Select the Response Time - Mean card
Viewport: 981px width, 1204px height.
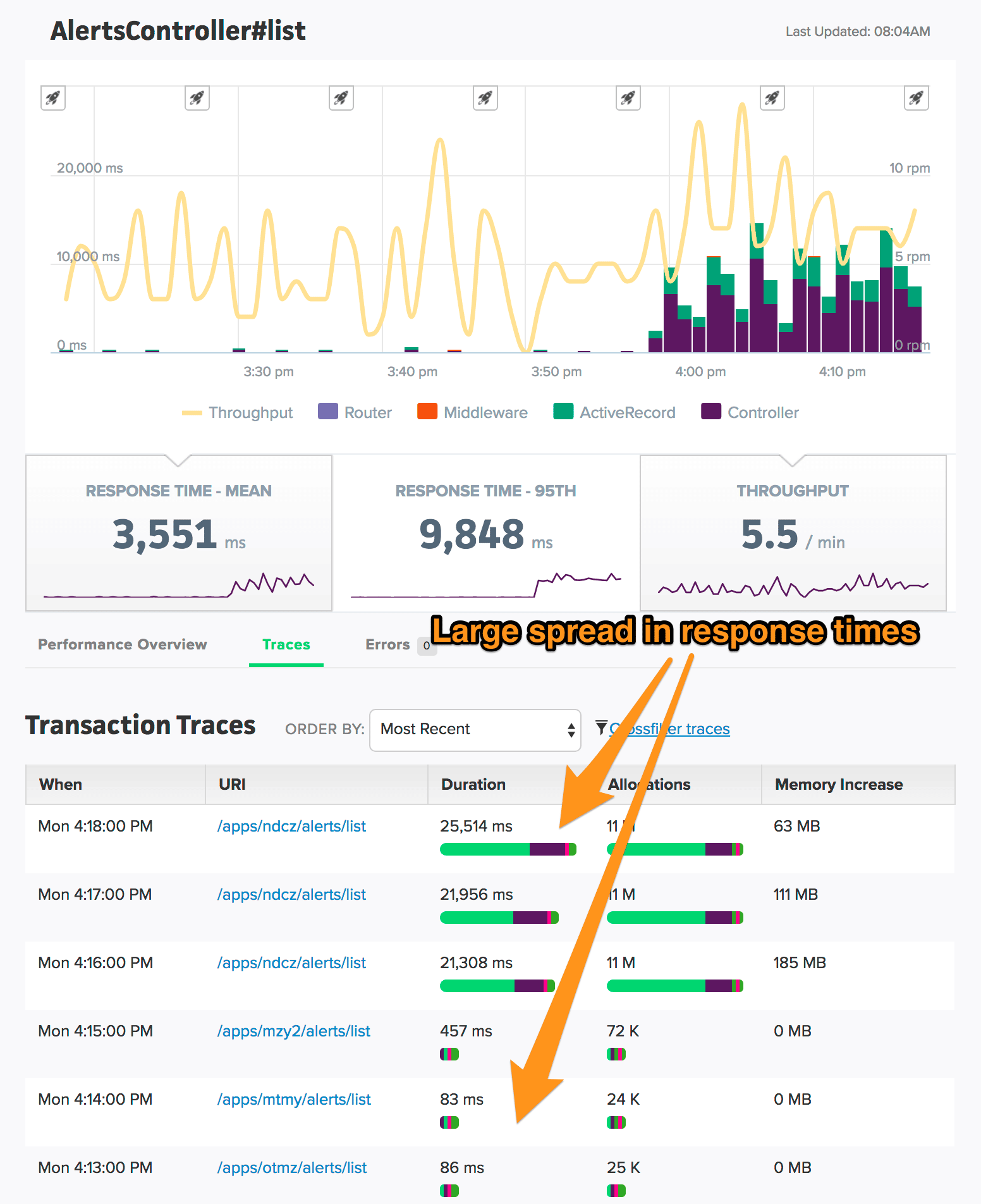coord(179,532)
